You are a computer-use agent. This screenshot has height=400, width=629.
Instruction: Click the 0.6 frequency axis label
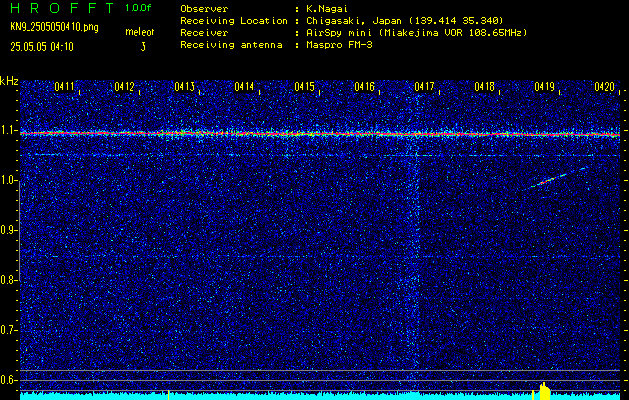(8, 380)
